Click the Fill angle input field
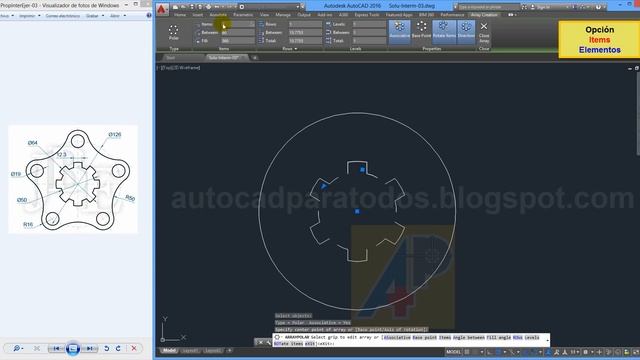This screenshot has width=640, height=360. tap(238, 41)
